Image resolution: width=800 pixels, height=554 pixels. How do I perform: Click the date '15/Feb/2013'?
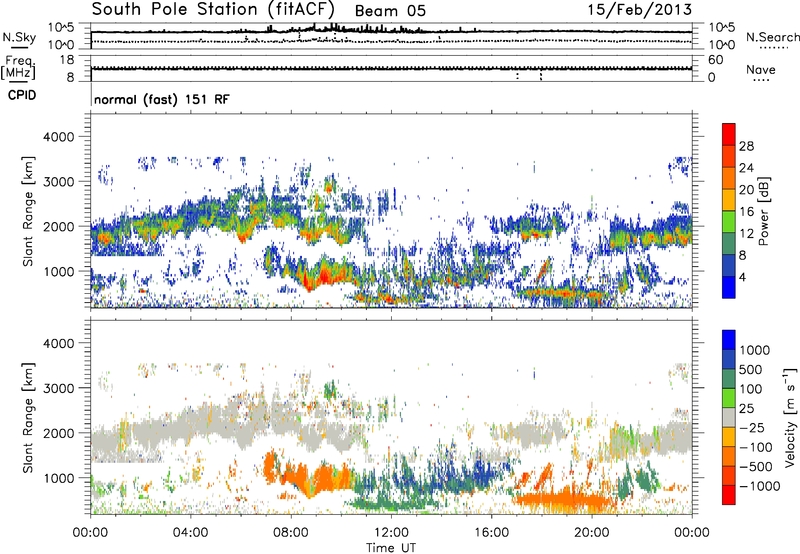(x=639, y=10)
